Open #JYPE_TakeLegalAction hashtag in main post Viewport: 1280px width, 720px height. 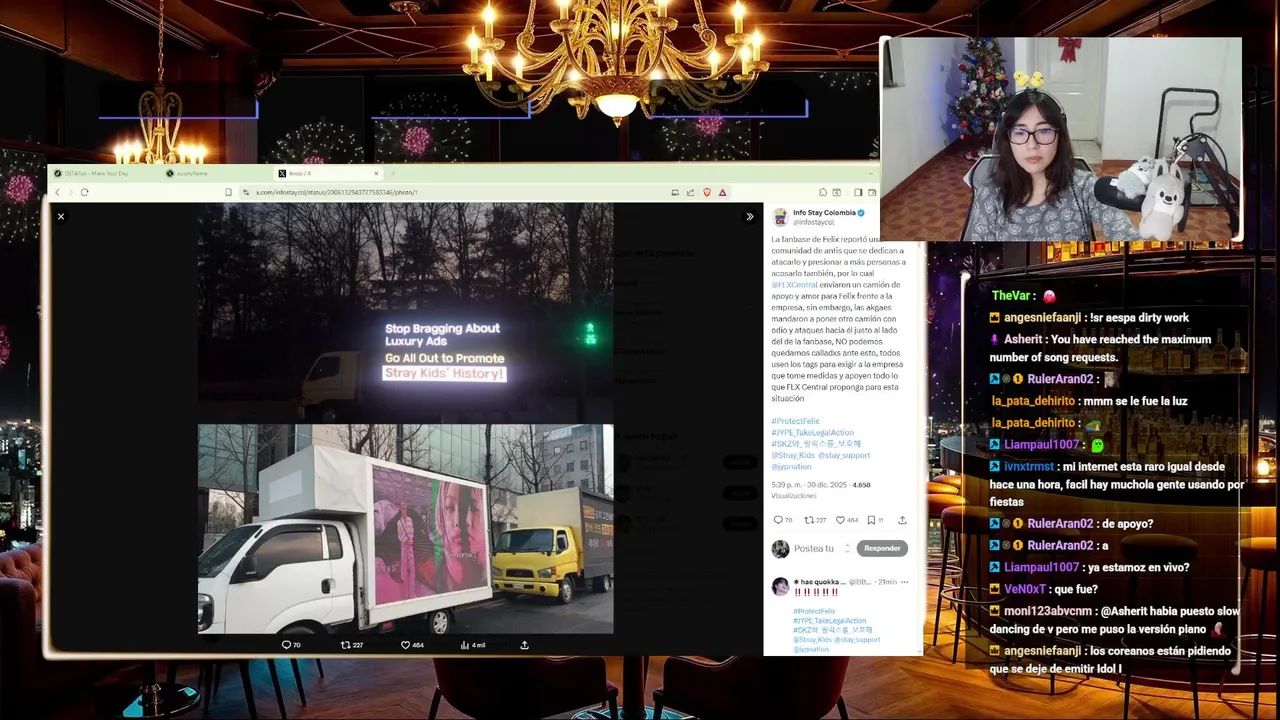pyautogui.click(x=812, y=432)
